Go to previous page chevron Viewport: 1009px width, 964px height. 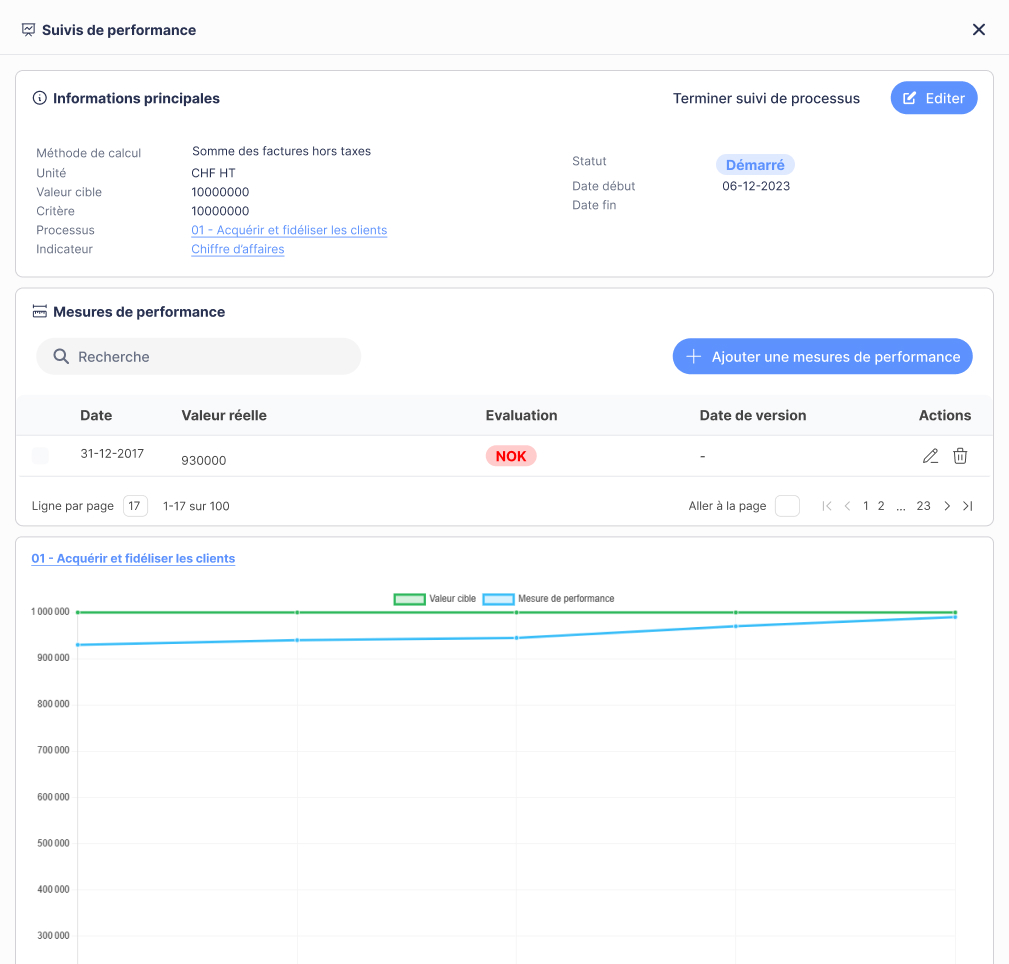(848, 506)
